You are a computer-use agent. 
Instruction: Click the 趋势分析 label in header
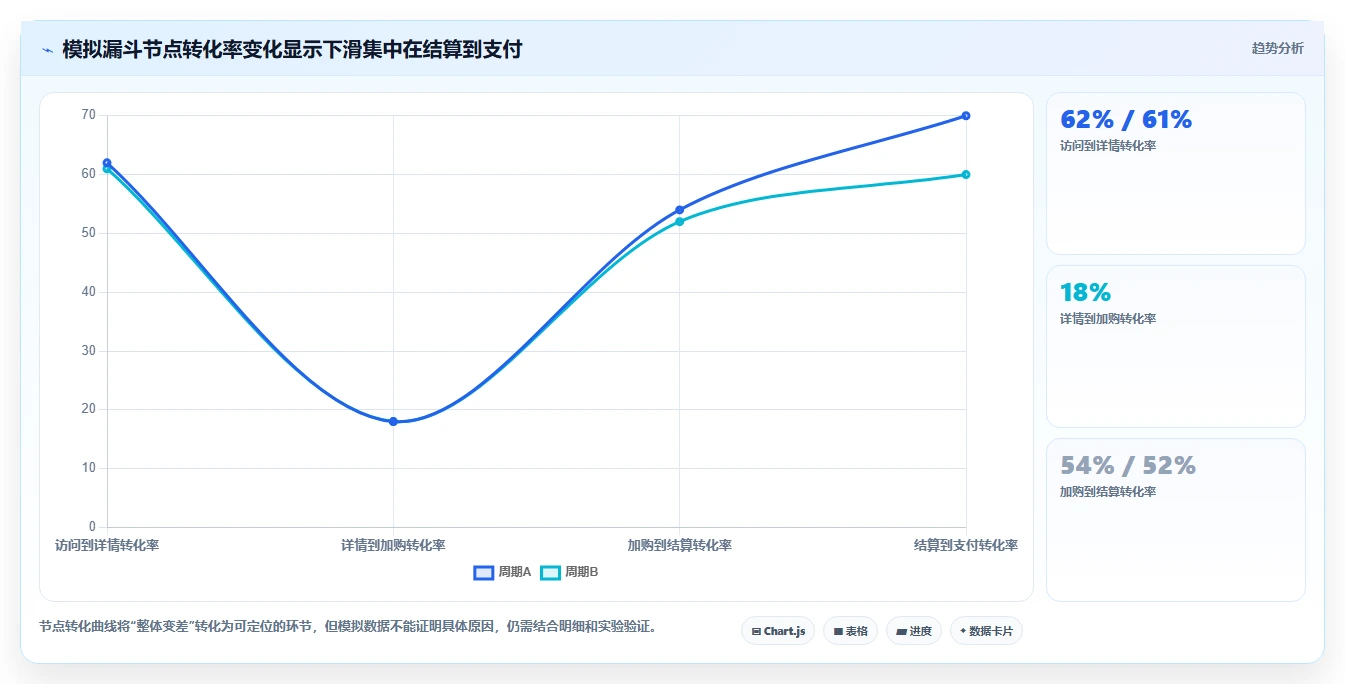1277,48
